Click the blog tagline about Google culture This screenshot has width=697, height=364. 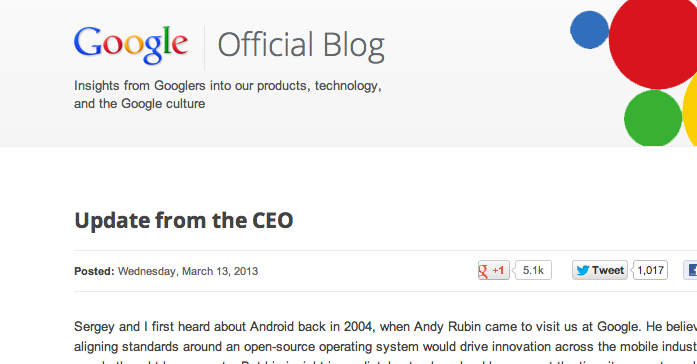pos(228,94)
